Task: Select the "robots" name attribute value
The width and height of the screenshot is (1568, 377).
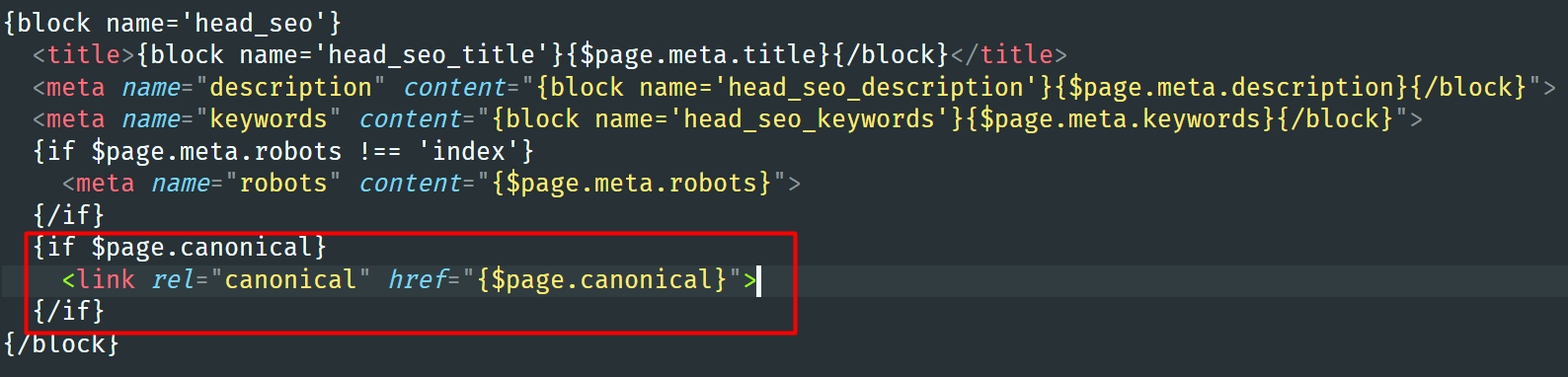Action: tap(282, 184)
